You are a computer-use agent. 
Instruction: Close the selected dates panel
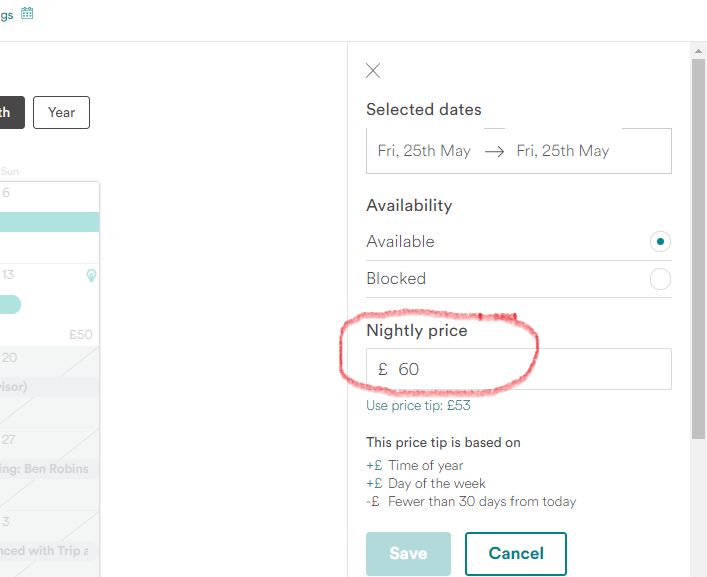click(373, 70)
